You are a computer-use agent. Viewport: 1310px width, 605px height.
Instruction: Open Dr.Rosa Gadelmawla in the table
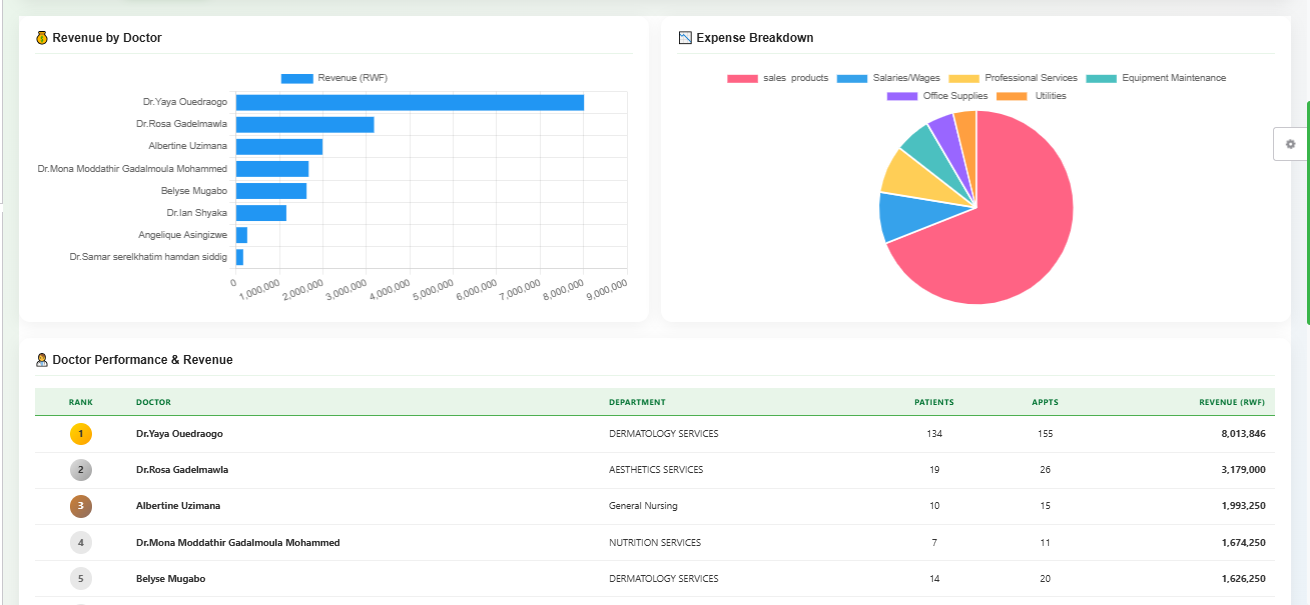[655, 470]
